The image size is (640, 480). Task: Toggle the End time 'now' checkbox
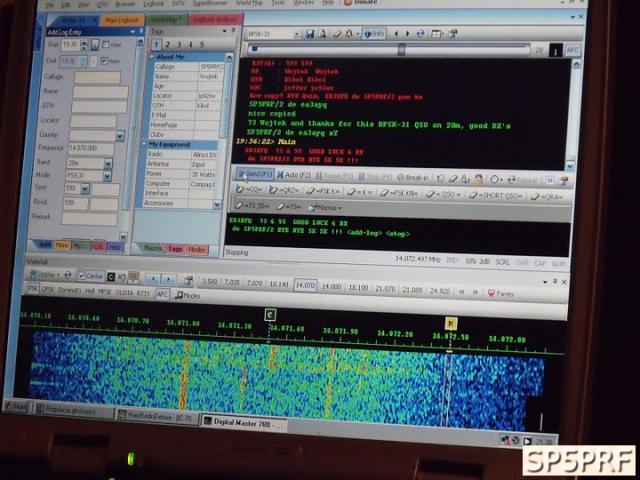pos(105,60)
